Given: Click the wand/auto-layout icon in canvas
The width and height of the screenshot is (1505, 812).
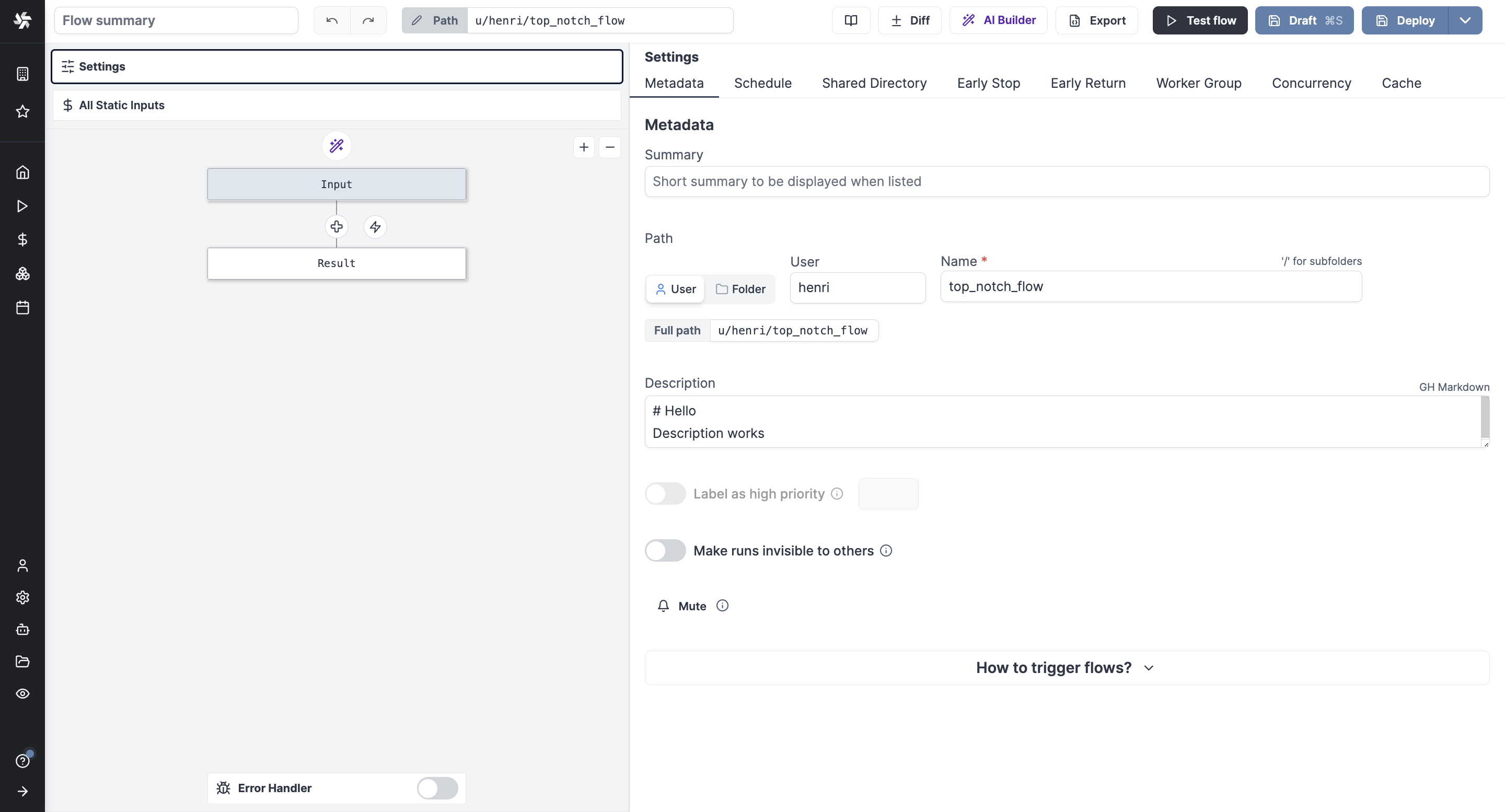Looking at the screenshot, I should click(x=336, y=147).
